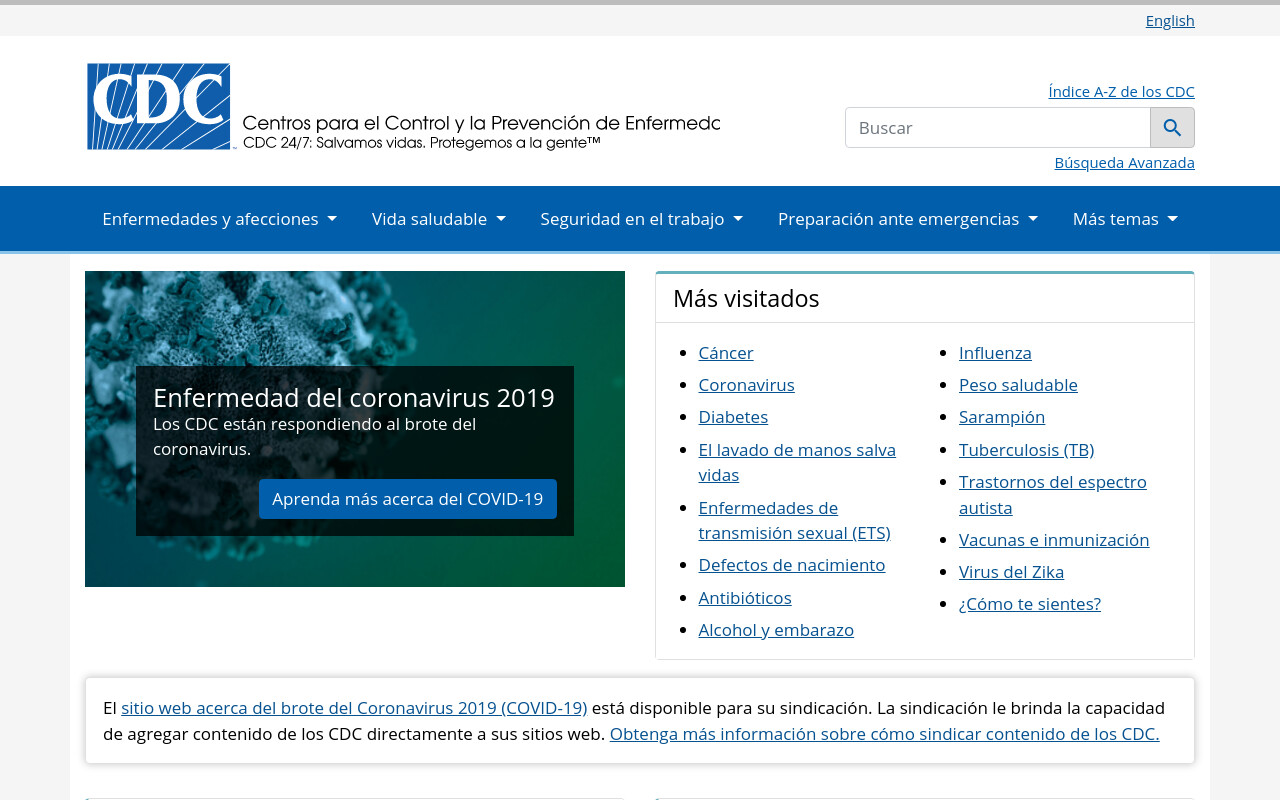Open Peso saludable link

coord(1018,385)
